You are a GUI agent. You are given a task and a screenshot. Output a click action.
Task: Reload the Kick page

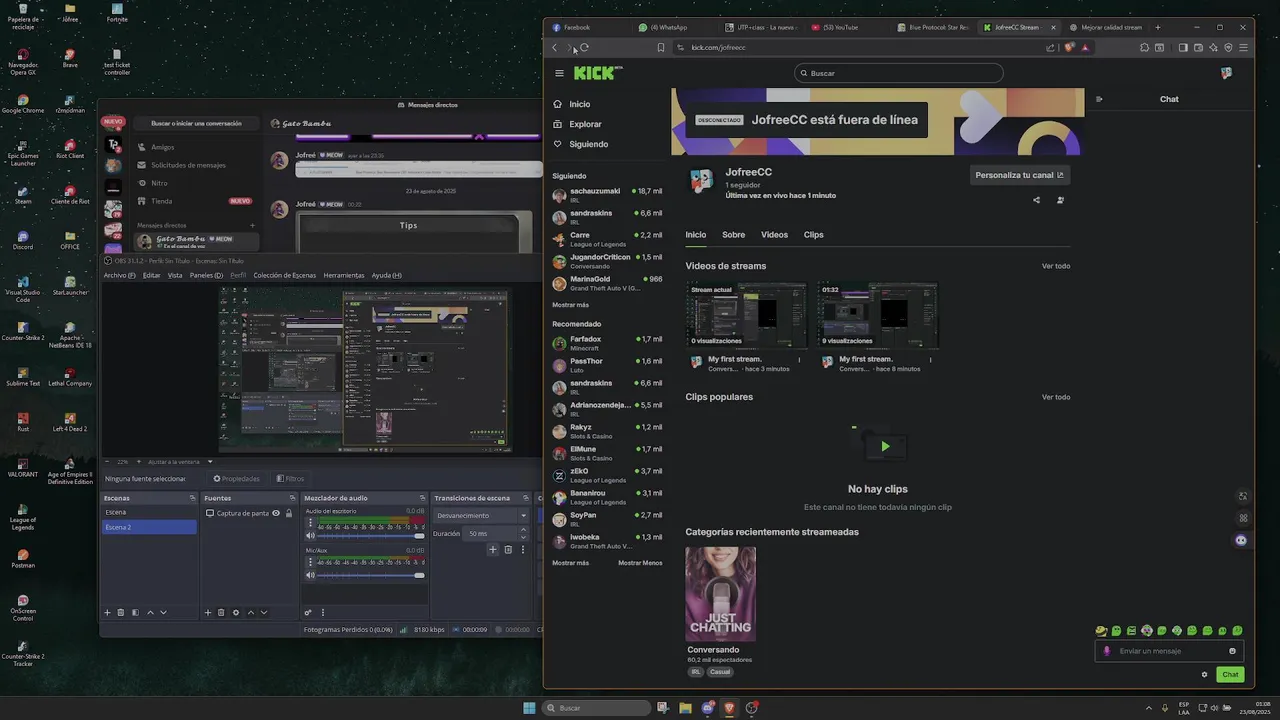pos(584,47)
